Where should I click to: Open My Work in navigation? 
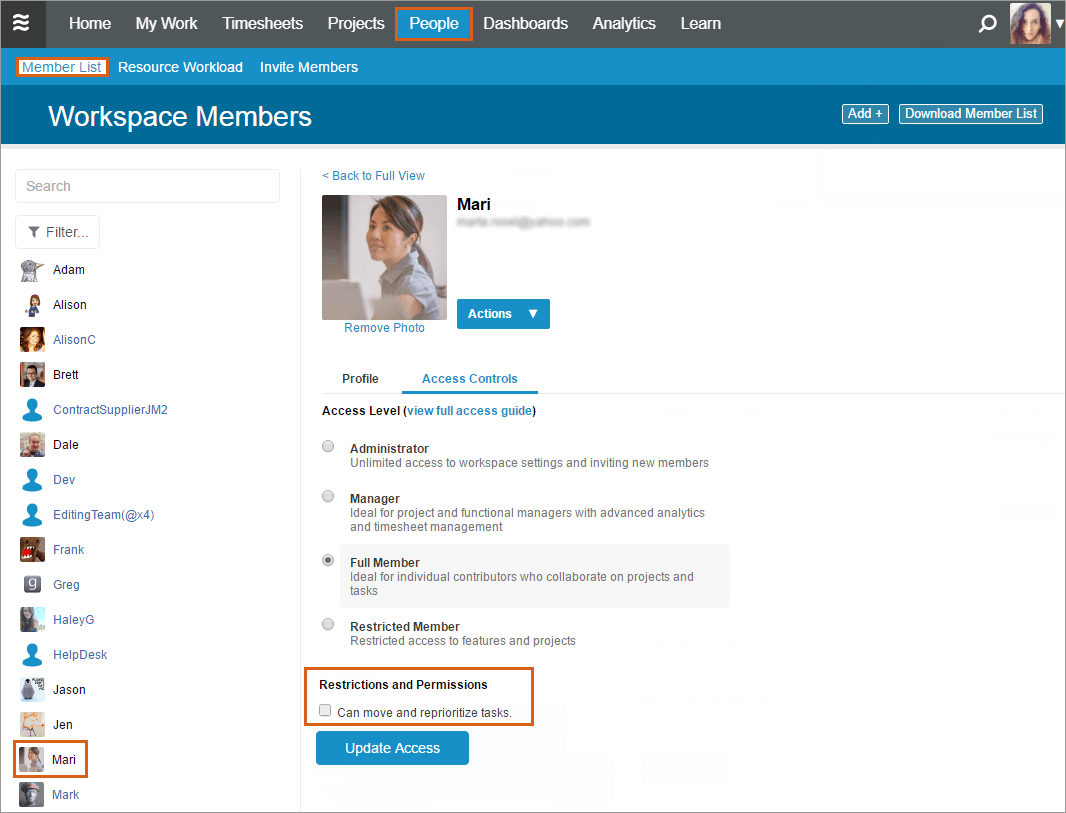pos(167,24)
